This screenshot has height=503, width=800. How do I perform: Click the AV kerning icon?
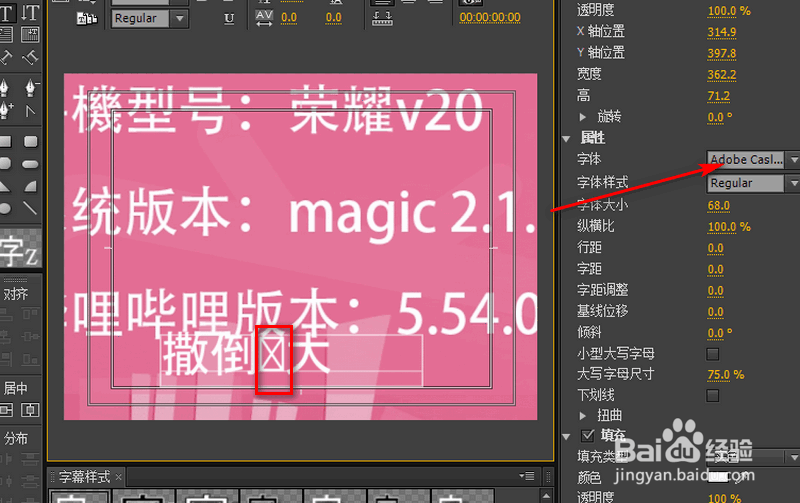point(264,18)
